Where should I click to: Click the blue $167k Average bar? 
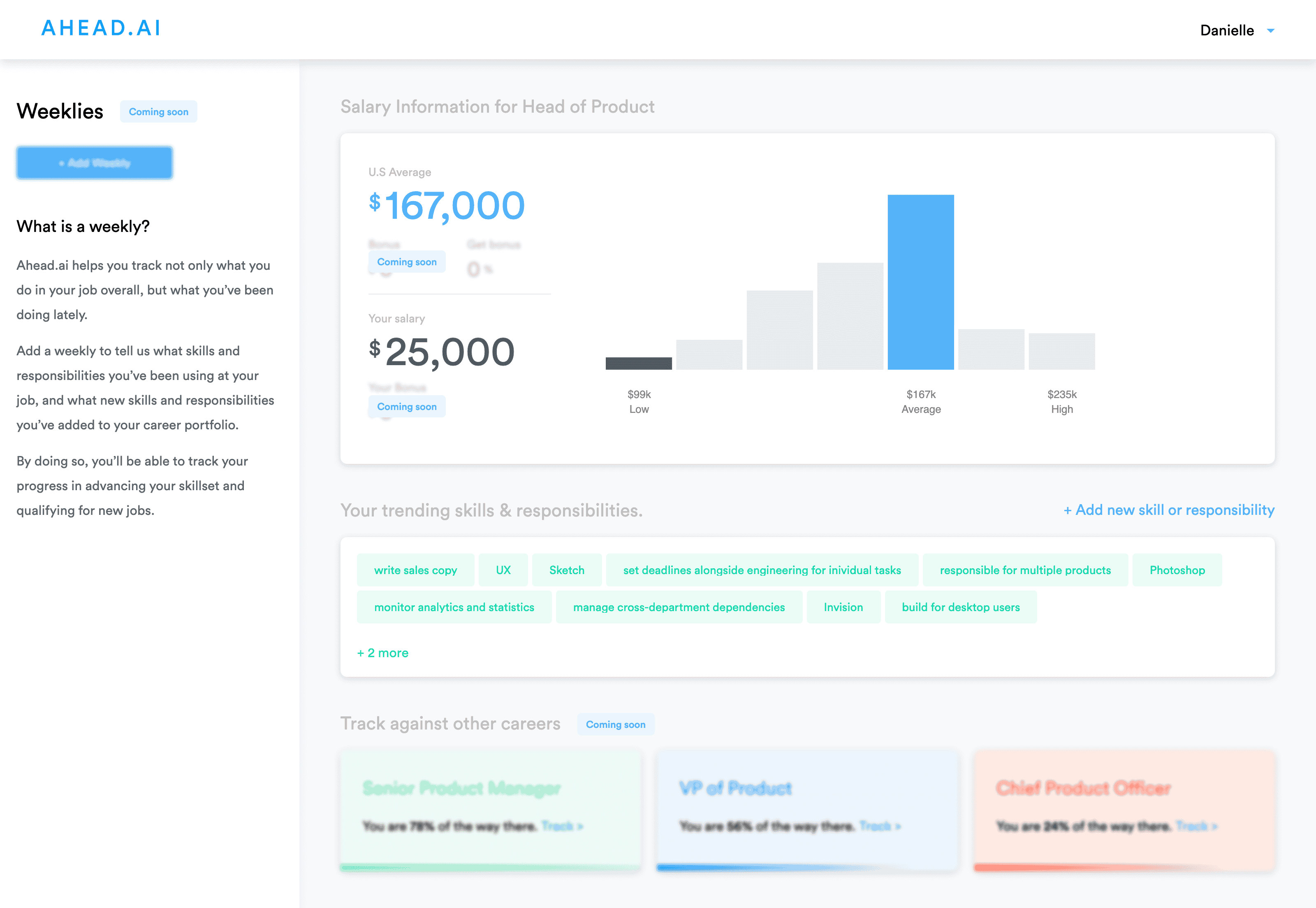coord(920,282)
